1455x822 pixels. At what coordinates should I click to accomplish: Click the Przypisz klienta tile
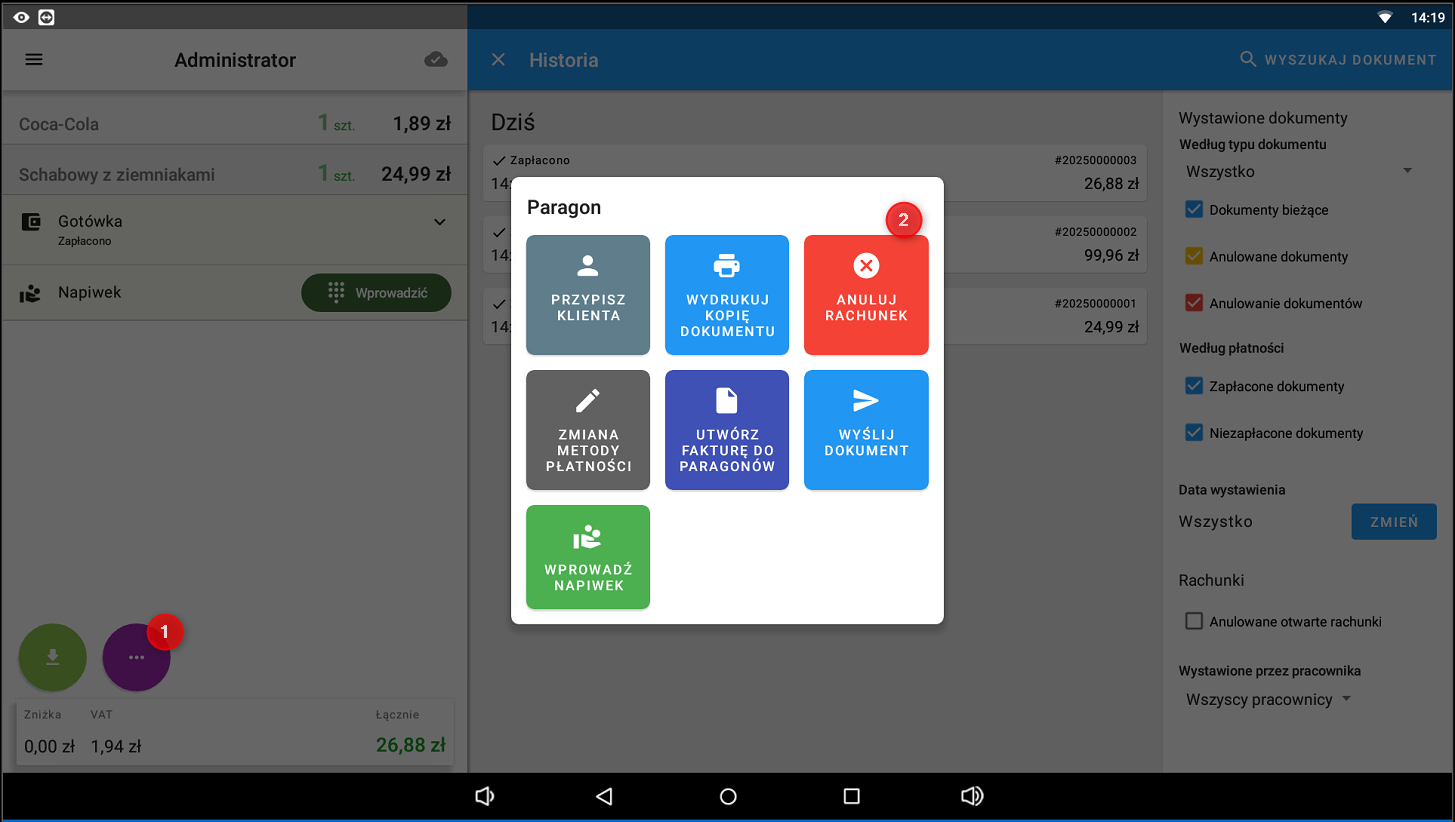pyautogui.click(x=588, y=295)
